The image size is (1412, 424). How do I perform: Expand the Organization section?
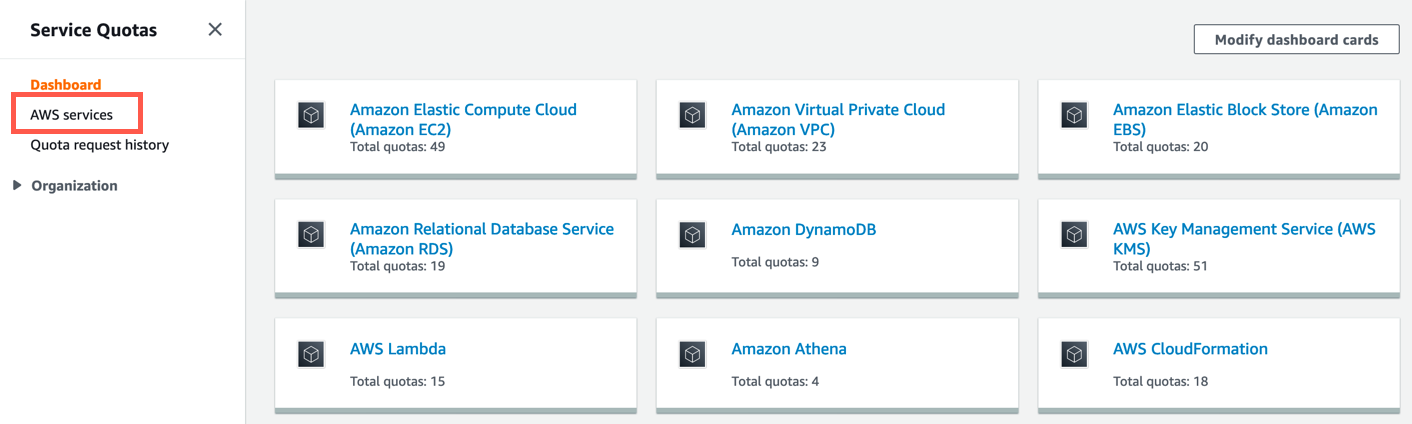coord(17,185)
